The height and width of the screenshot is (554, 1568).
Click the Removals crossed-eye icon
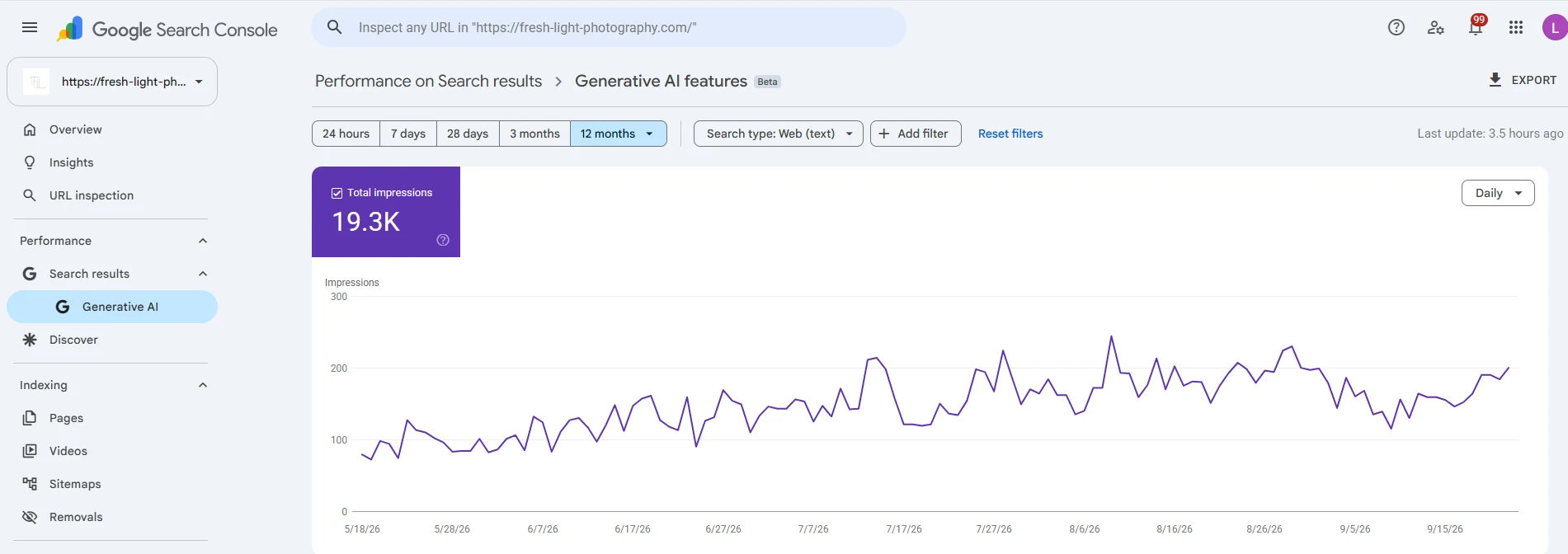tap(30, 517)
